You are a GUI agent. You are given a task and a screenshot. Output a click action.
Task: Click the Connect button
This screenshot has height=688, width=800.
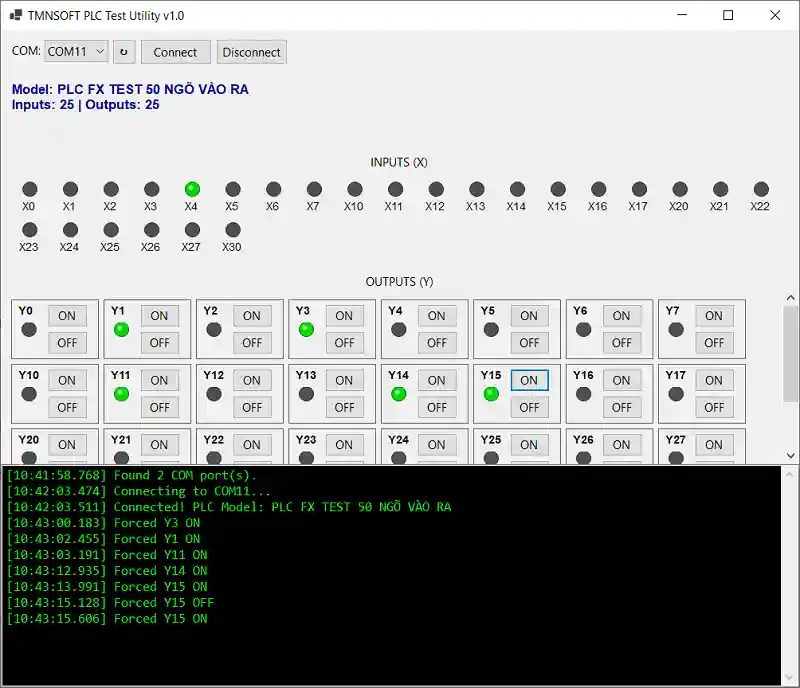pyautogui.click(x=176, y=52)
